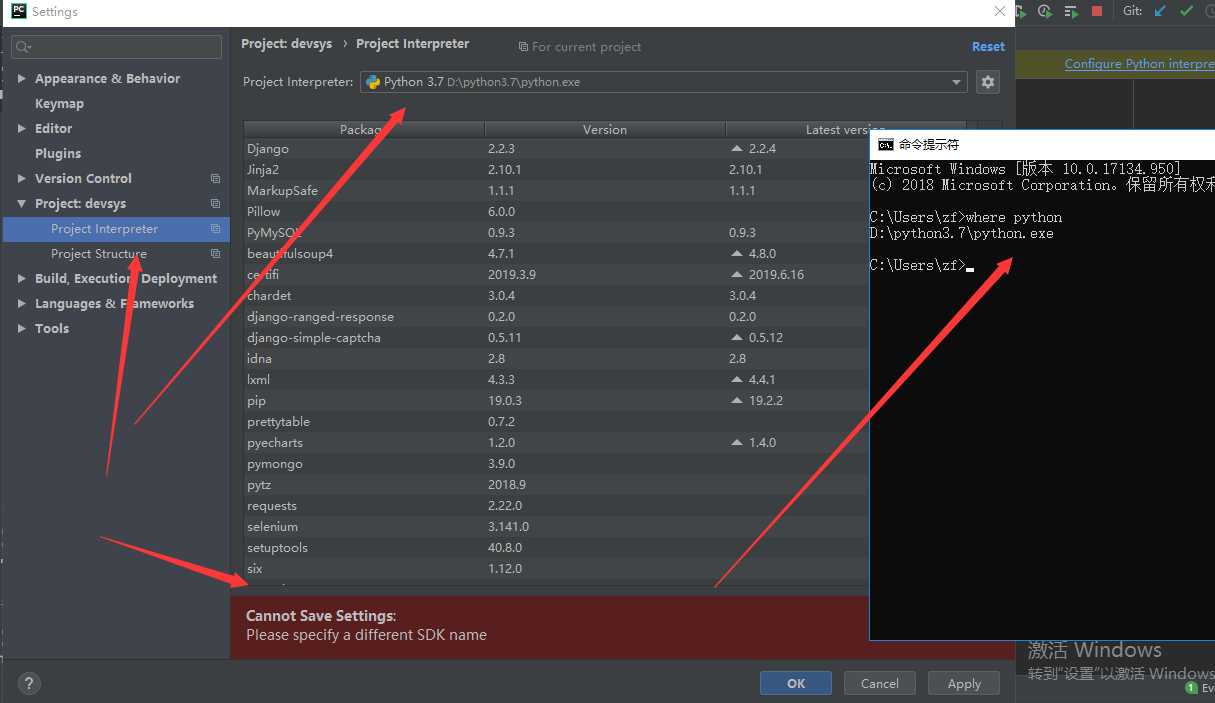Select the selenium package row
Viewport: 1215px width, 703px height.
pyautogui.click(x=557, y=526)
